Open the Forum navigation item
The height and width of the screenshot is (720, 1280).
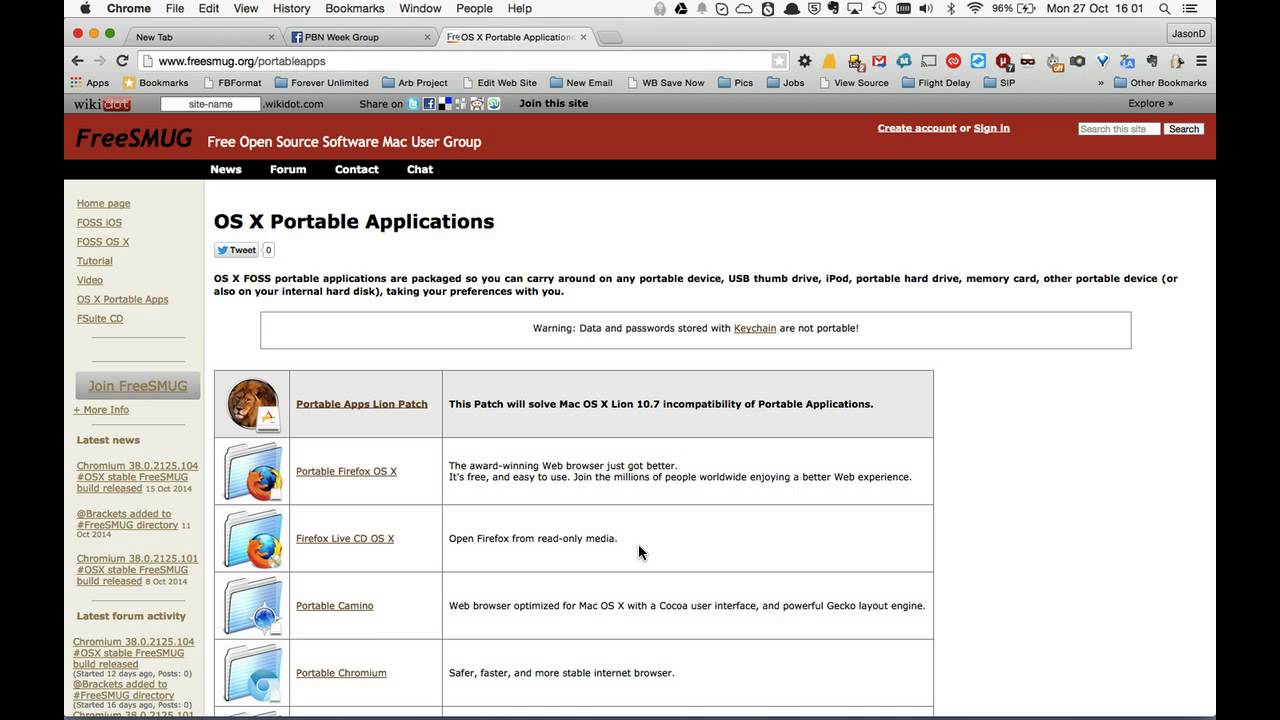tap(288, 169)
